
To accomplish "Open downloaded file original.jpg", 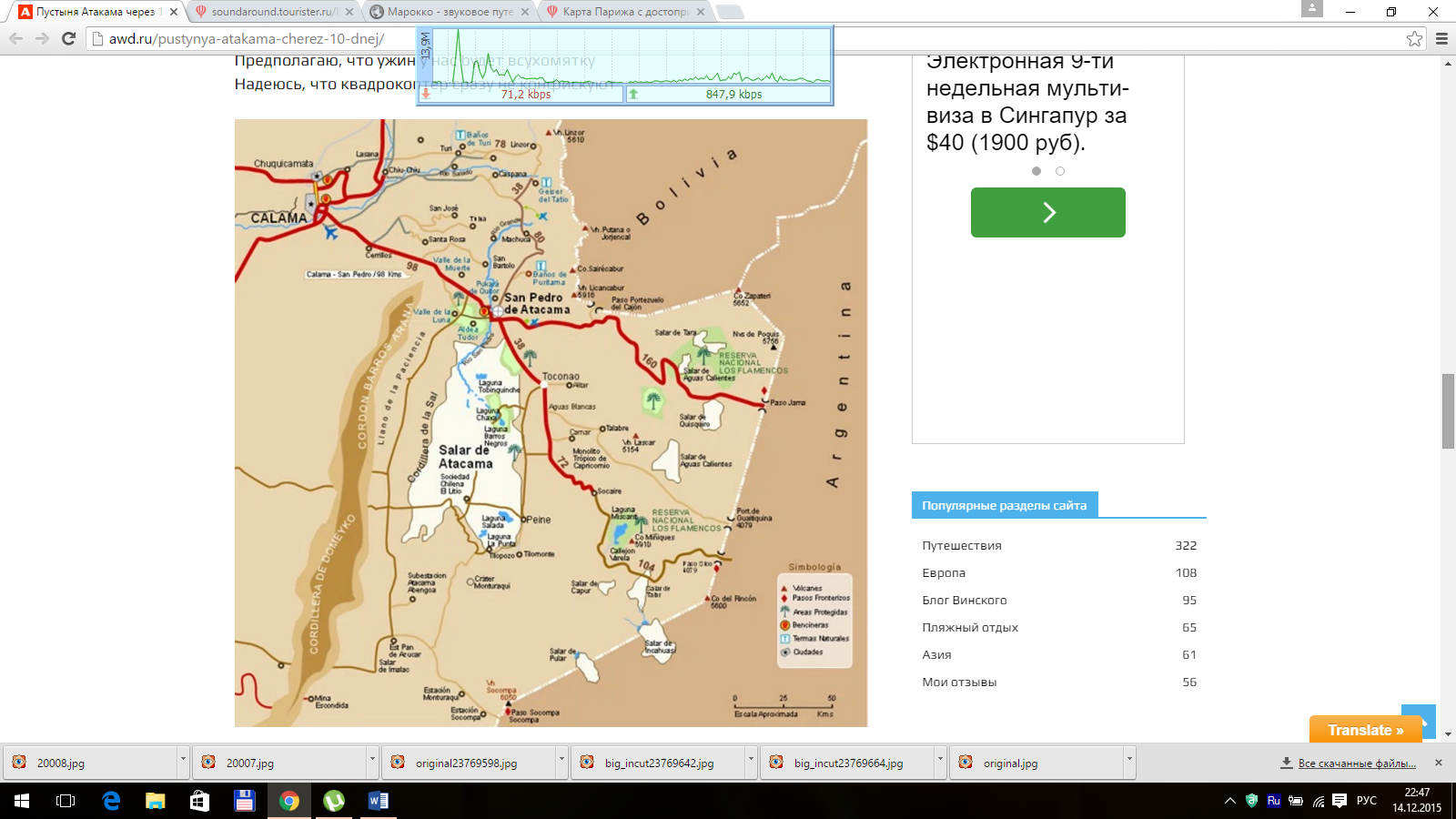I will click(1037, 763).
